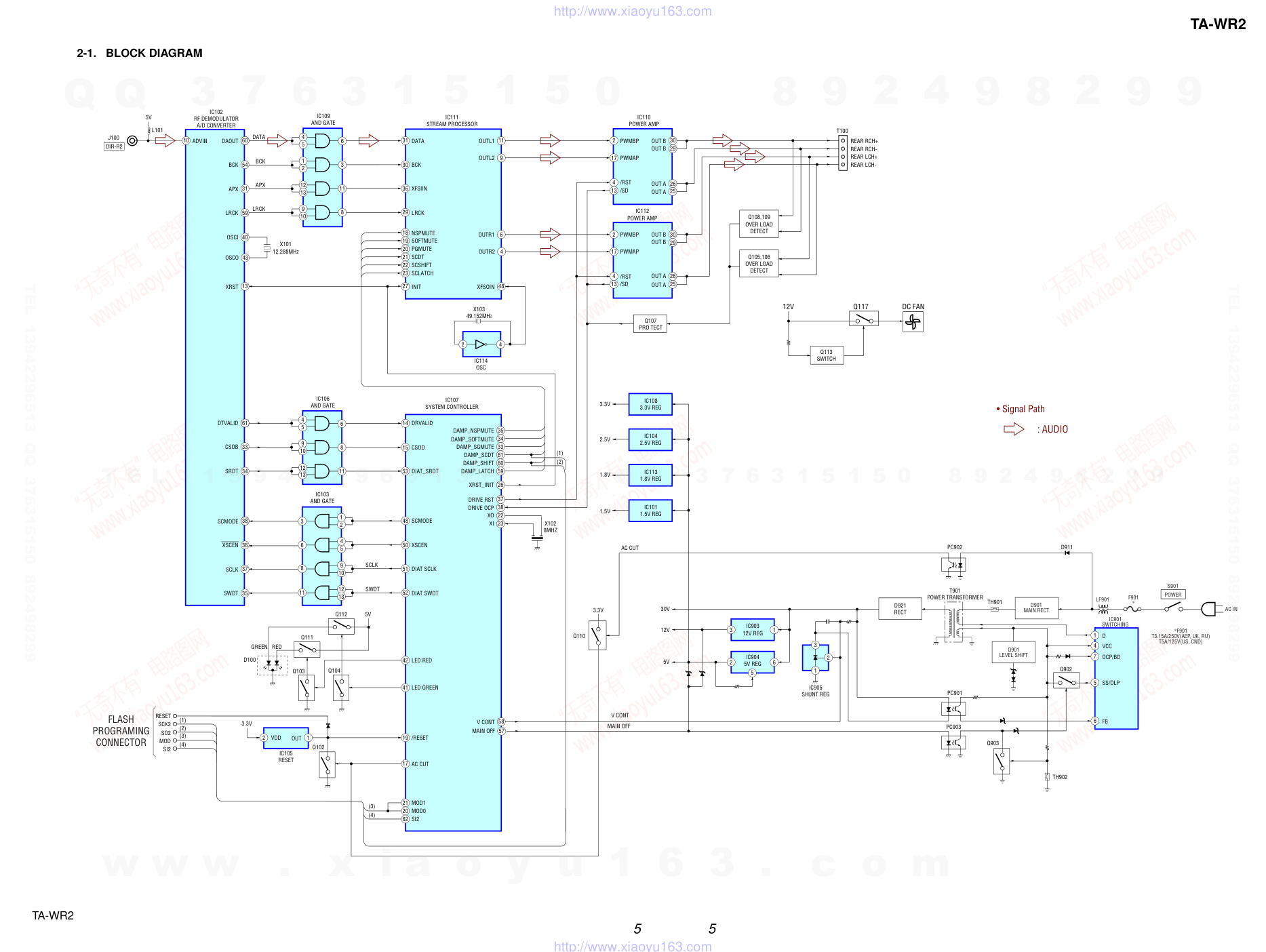
Task: Click the D901 MAIN RECT box
Action: click(1036, 608)
